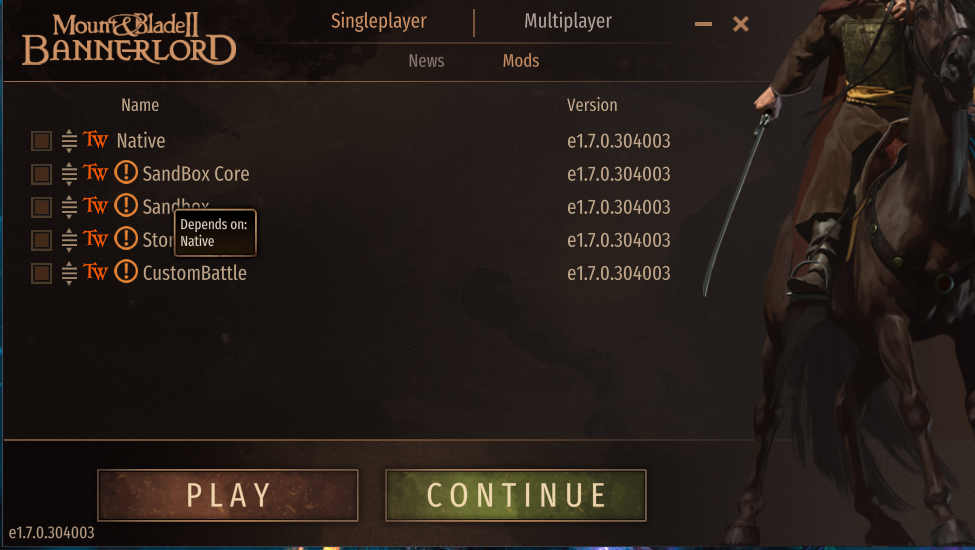Click the reorder arrows on the Sandbox row

click(69, 206)
